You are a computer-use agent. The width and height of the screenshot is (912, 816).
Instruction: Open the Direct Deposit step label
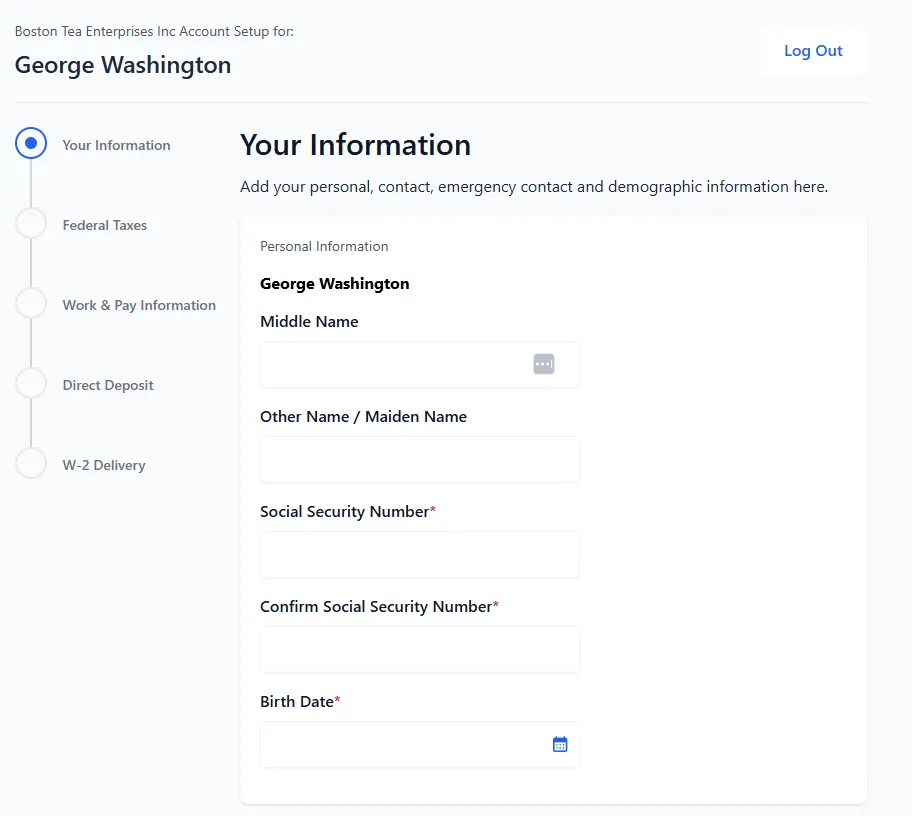pyautogui.click(x=108, y=385)
